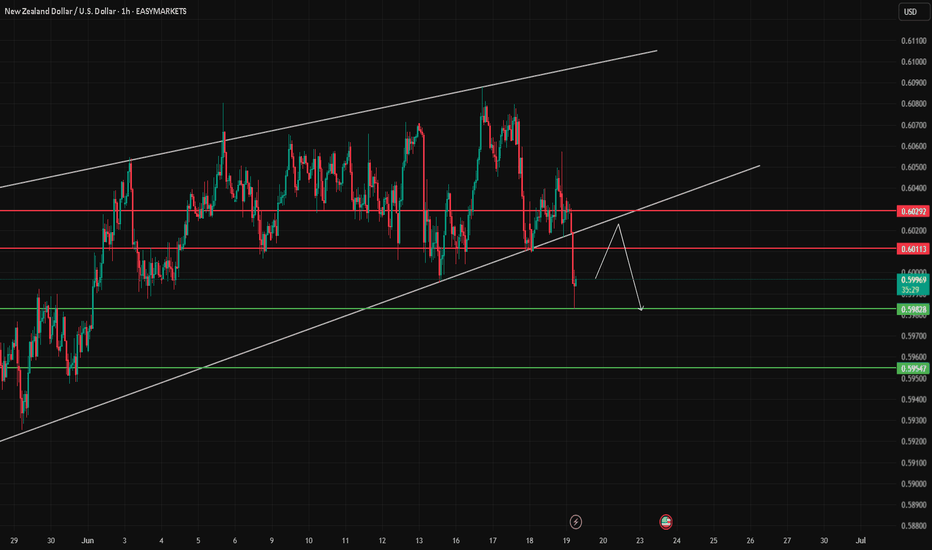Click the New Zealand Dollar / U.S. Dollar title
The image size is (932, 550).
[60, 11]
